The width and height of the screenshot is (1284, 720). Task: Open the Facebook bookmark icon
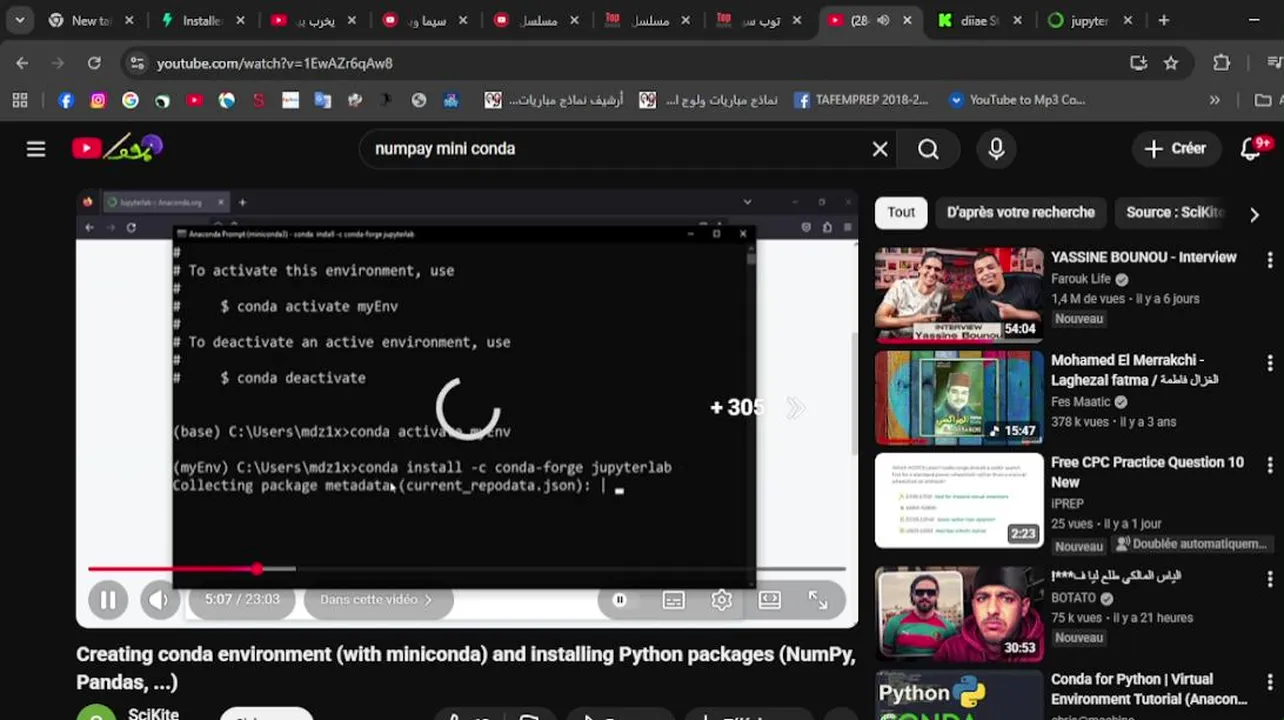[x=66, y=100]
